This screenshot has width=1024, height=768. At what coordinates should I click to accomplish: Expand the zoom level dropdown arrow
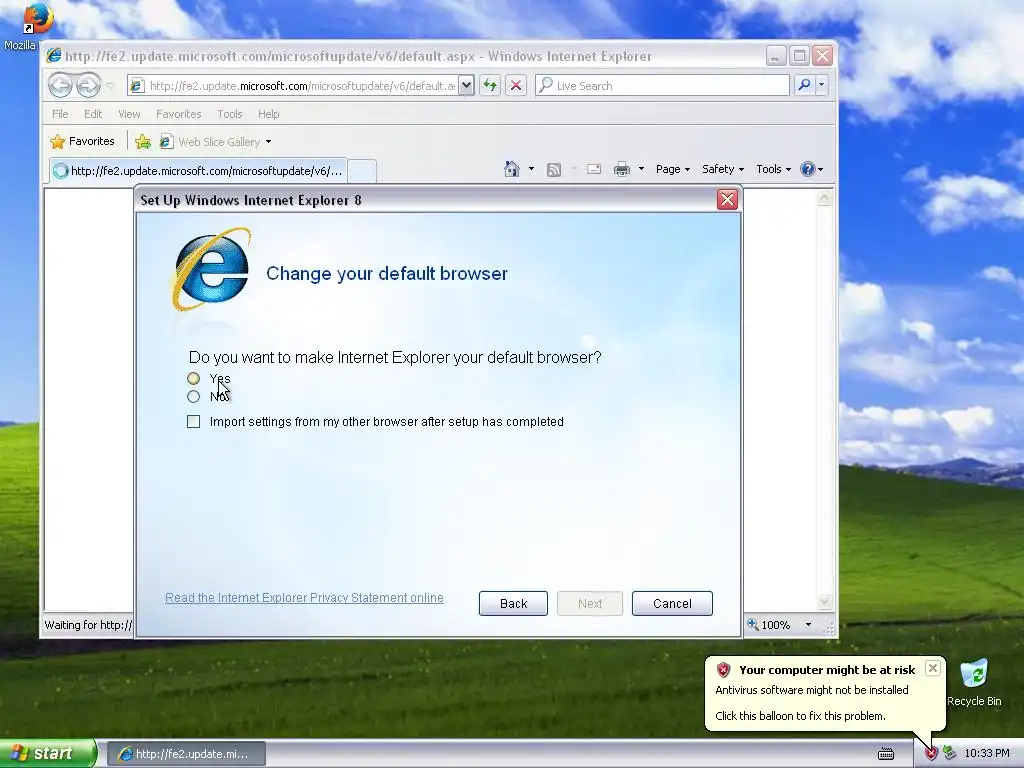pyautogui.click(x=808, y=625)
